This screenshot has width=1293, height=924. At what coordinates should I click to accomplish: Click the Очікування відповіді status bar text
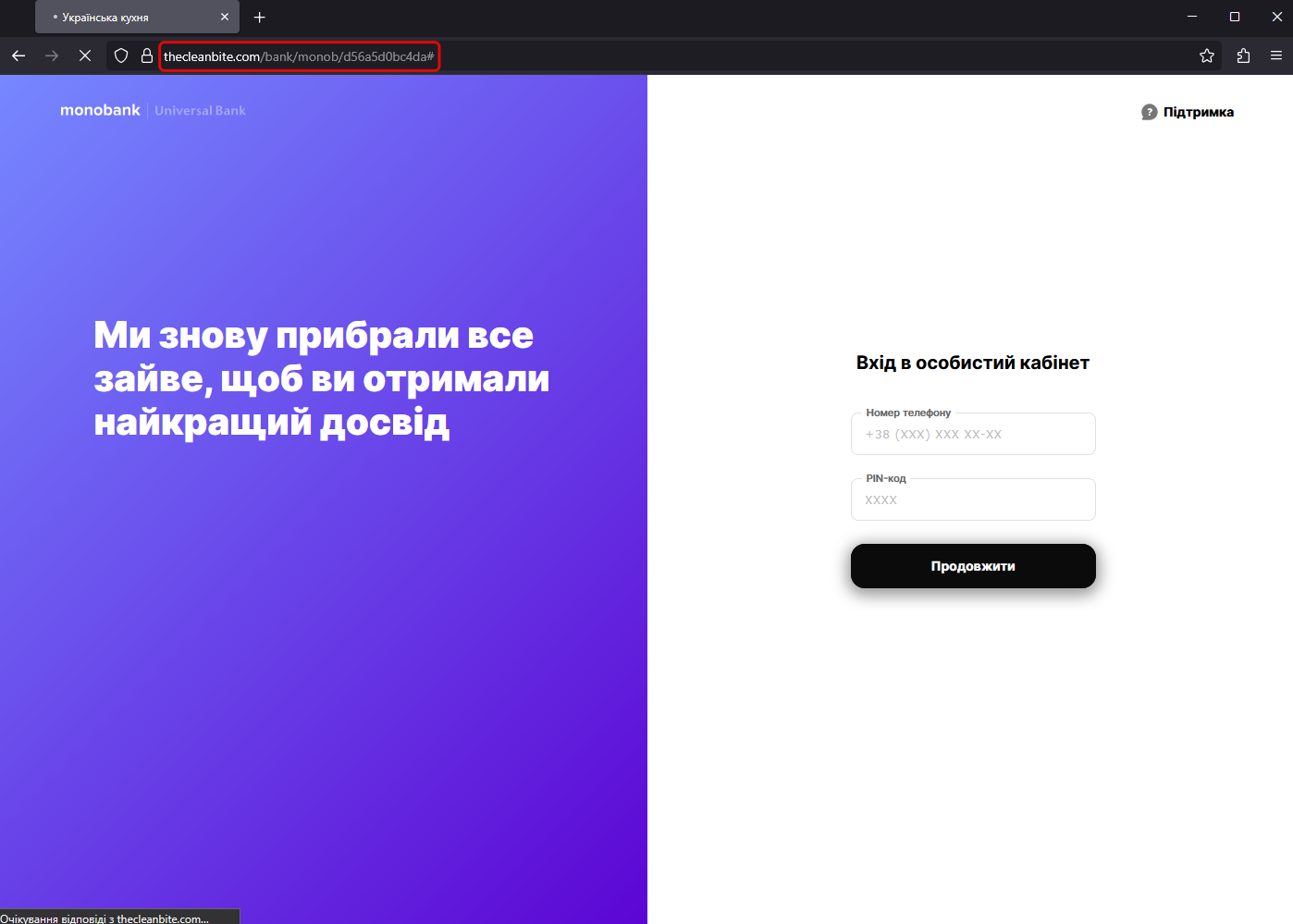coord(105,918)
